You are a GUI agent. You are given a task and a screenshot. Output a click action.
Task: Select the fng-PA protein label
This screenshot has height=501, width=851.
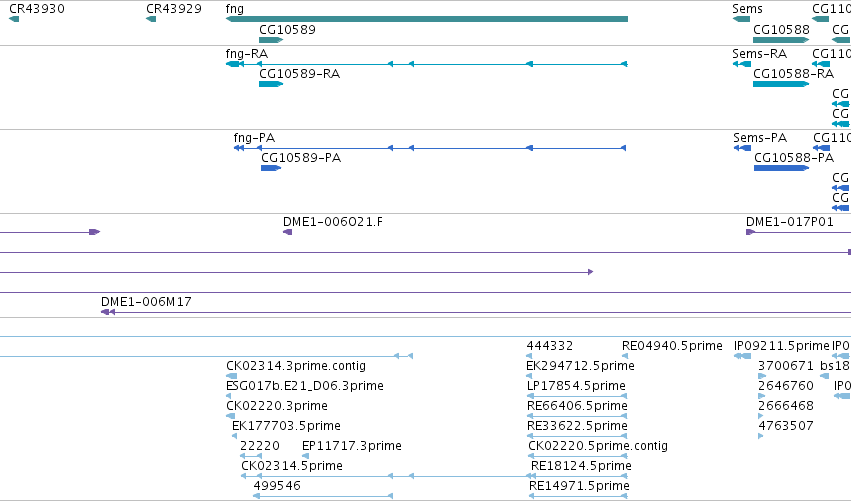tap(254, 138)
